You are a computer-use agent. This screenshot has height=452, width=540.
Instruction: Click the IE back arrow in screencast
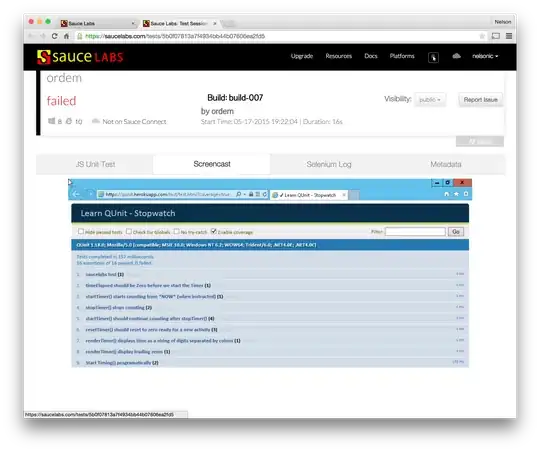(76, 194)
